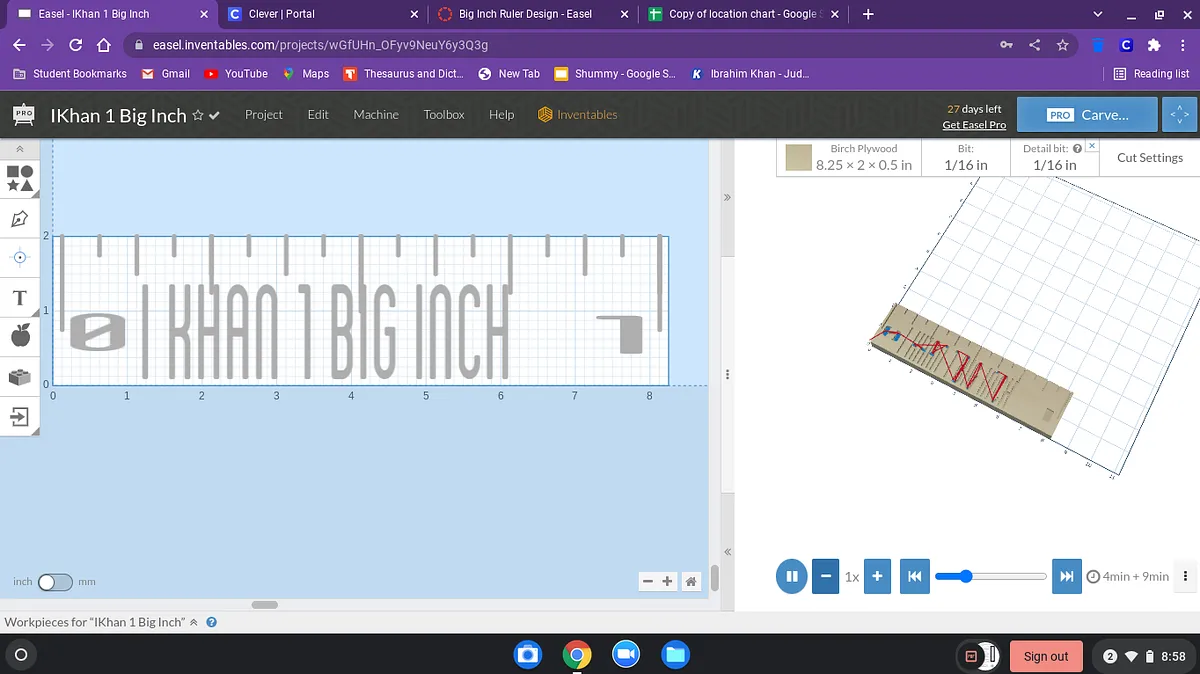Skip simulation to the end
The height and width of the screenshot is (674, 1200).
click(1066, 576)
